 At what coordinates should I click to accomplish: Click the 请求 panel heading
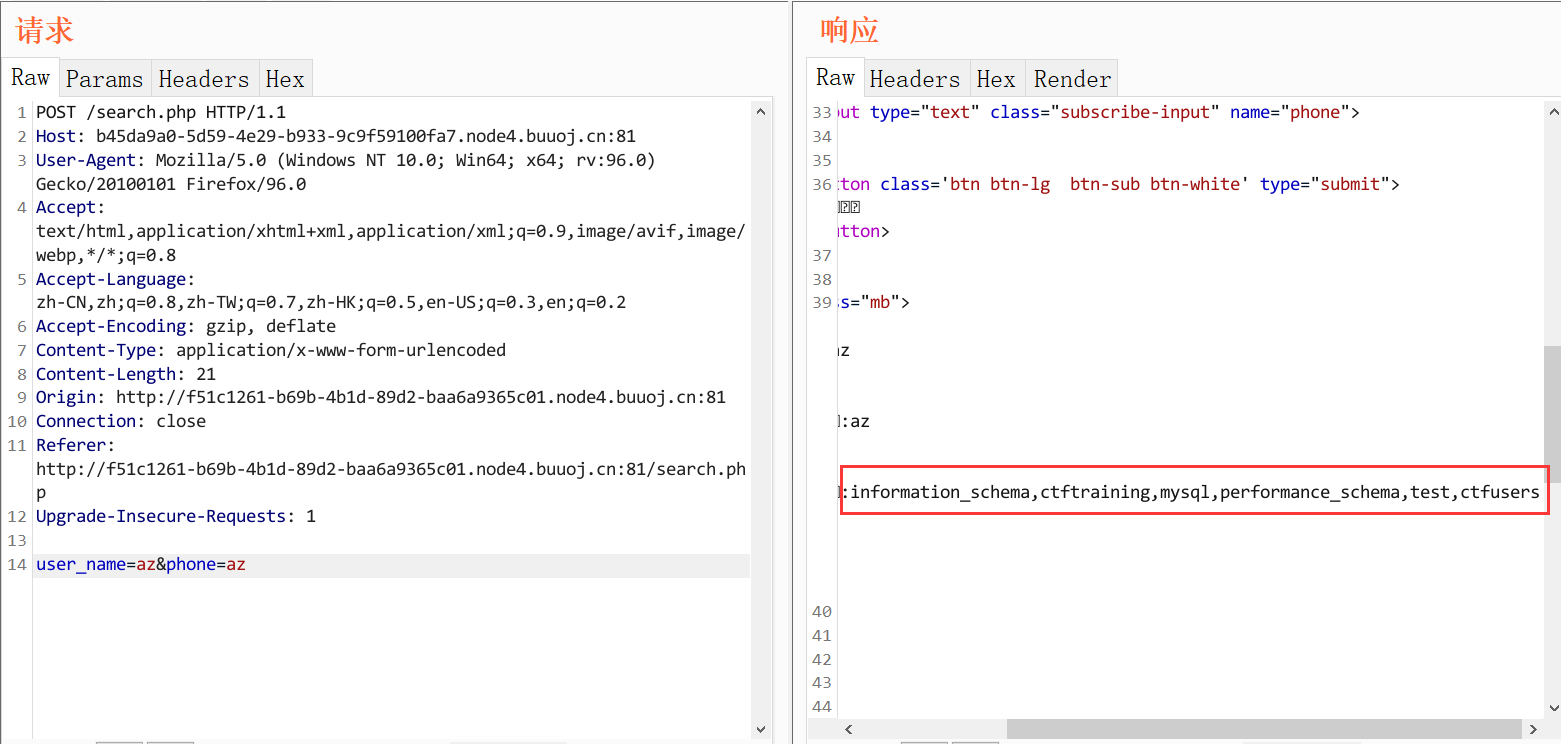pos(44,30)
